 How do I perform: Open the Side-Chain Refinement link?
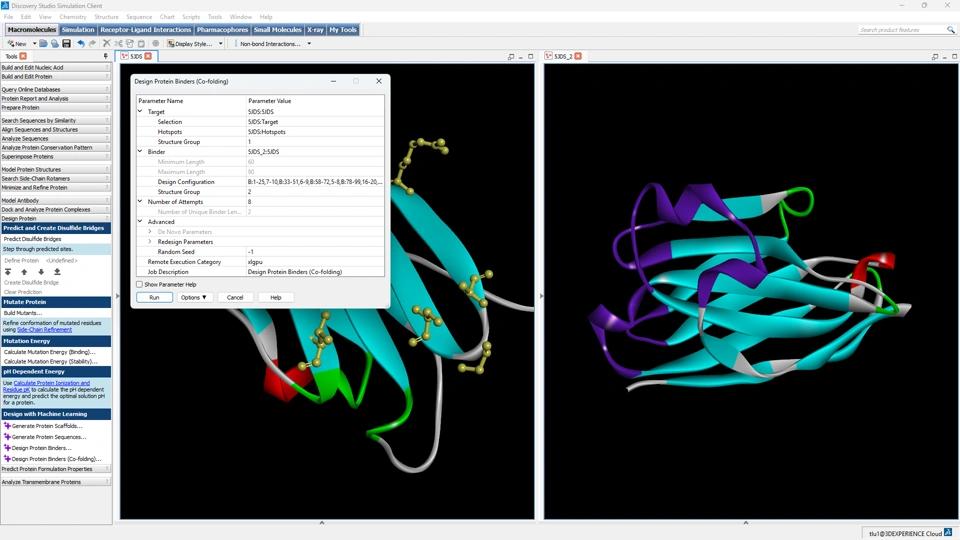[x=44, y=329]
